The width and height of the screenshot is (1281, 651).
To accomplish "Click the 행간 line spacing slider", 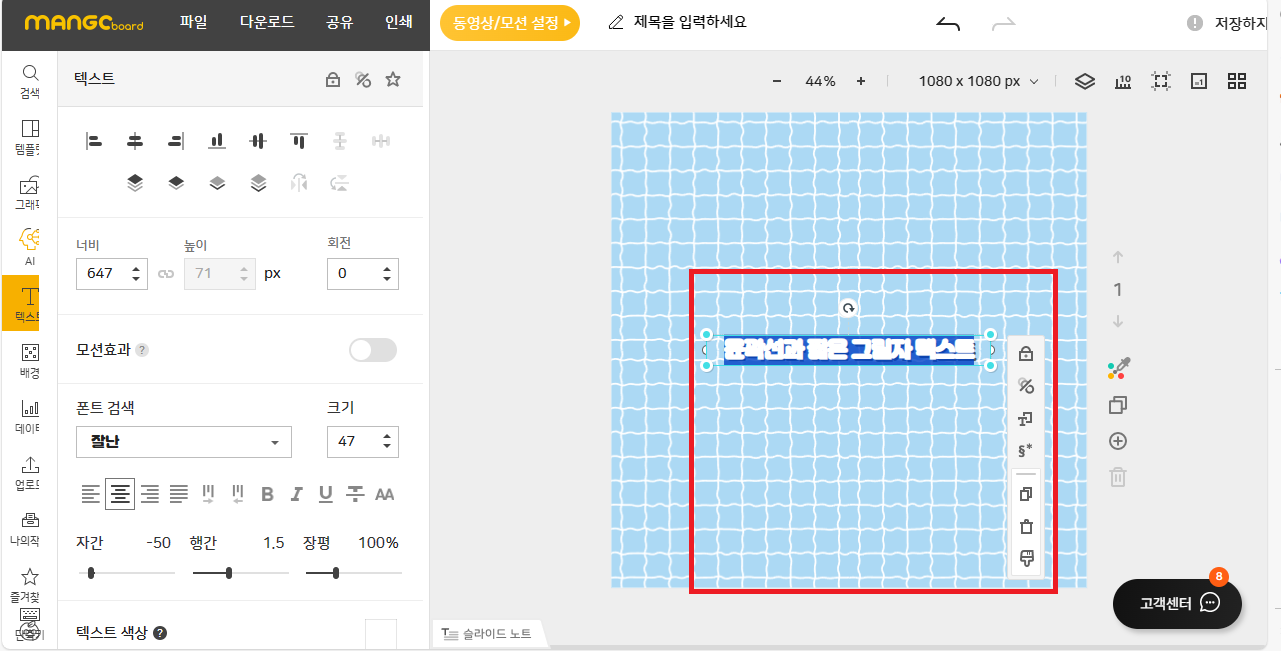I will (240, 573).
